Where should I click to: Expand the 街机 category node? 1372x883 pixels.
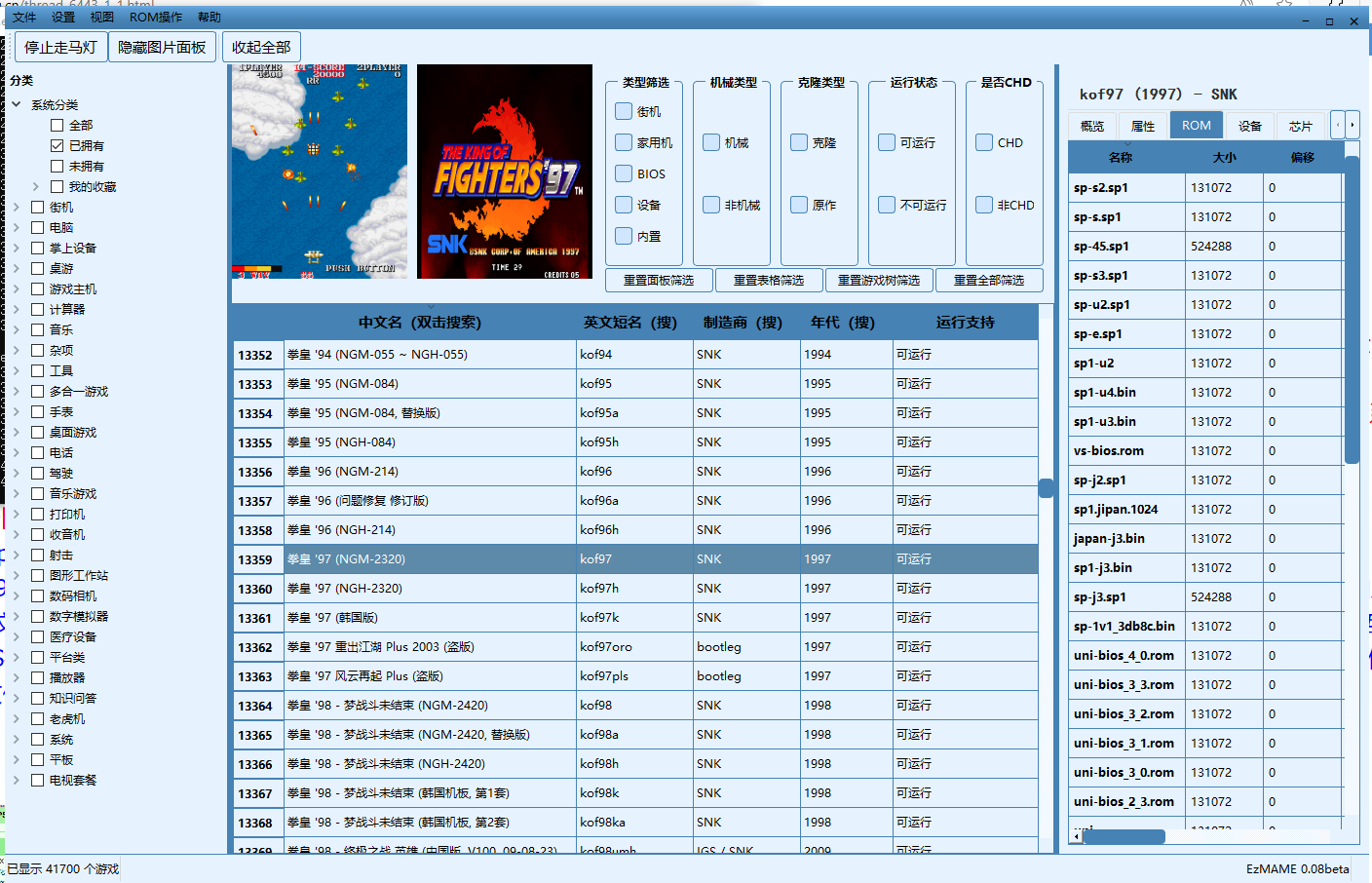[17, 207]
